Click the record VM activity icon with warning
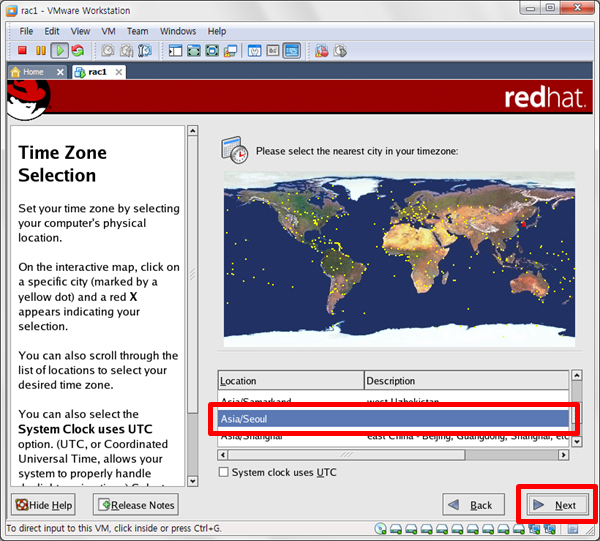The height and width of the screenshot is (541, 600). 322,51
